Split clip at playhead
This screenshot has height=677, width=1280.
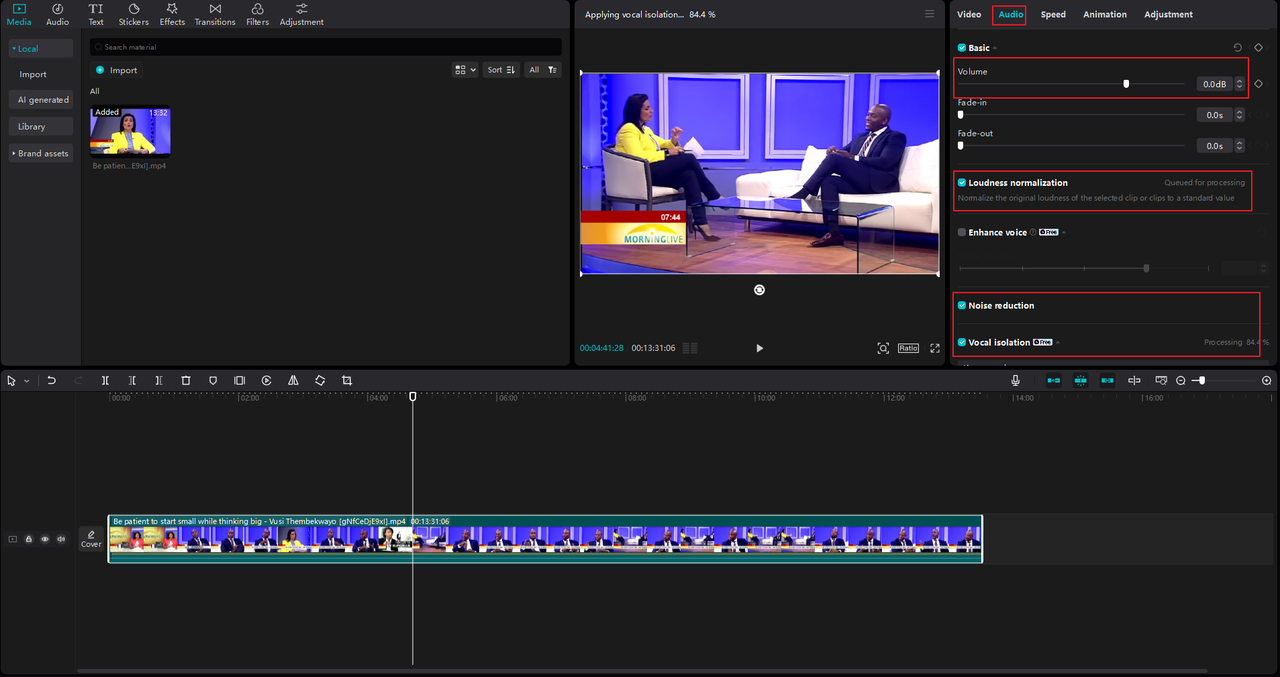[105, 380]
